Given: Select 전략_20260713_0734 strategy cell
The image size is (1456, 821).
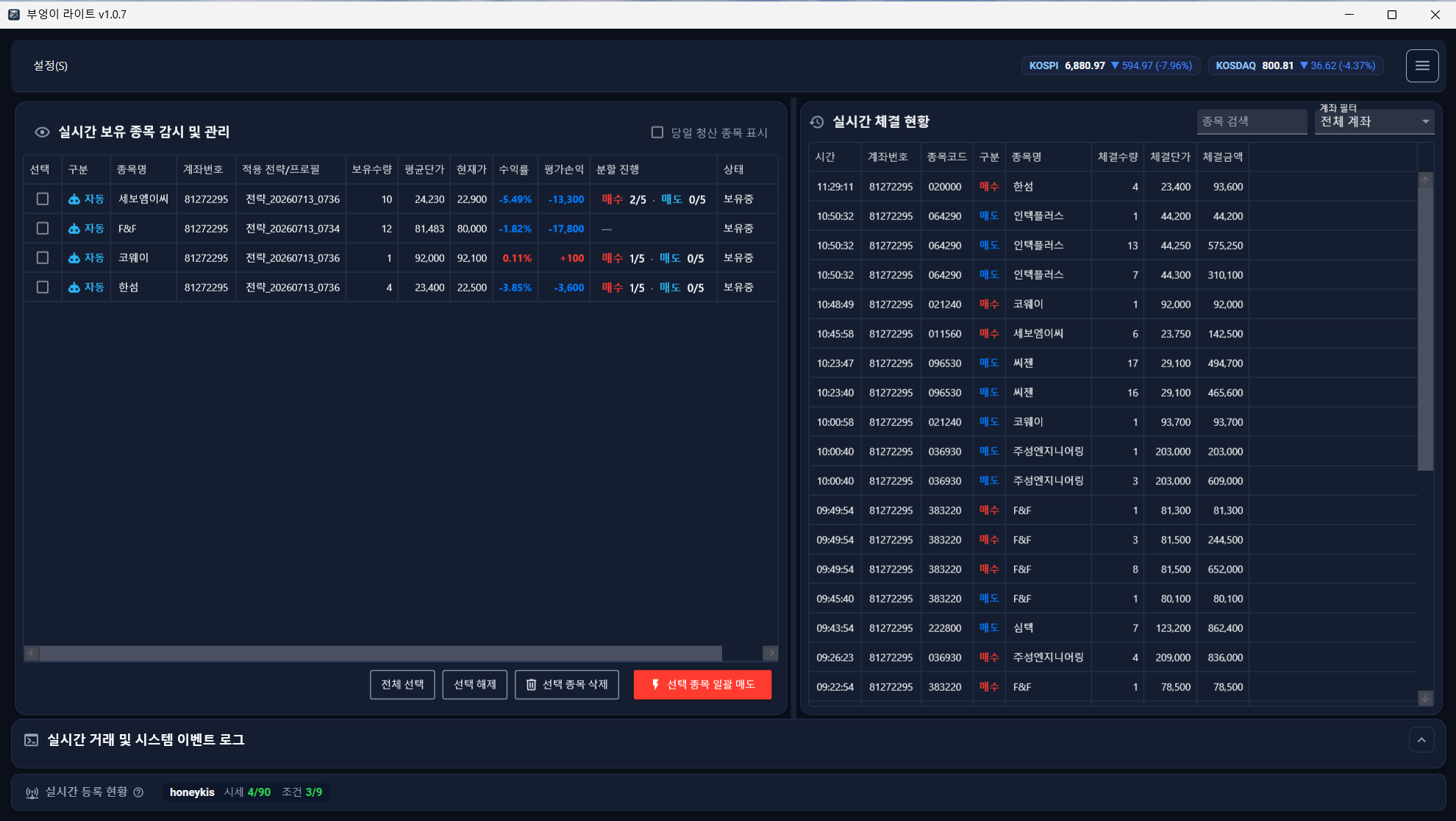Looking at the screenshot, I should pyautogui.click(x=293, y=229).
